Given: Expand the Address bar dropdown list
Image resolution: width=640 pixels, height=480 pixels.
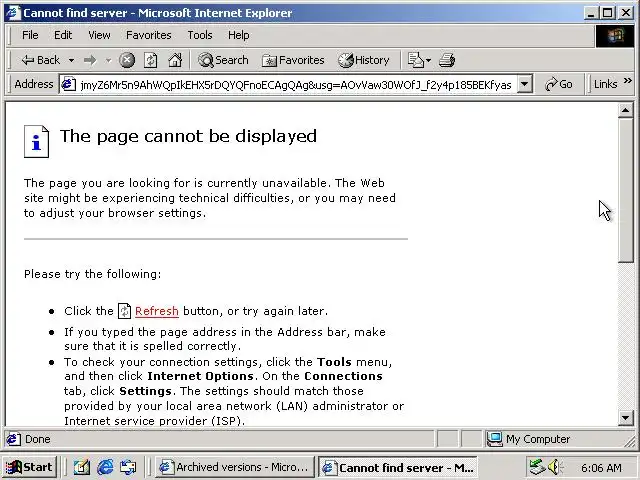Looking at the screenshot, I should pos(525,84).
